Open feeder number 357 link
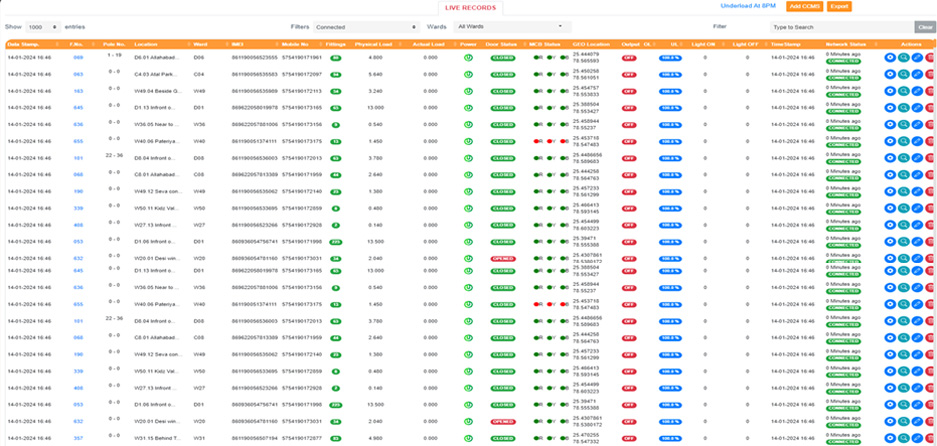The width and height of the screenshot is (937, 446). [x=78, y=438]
